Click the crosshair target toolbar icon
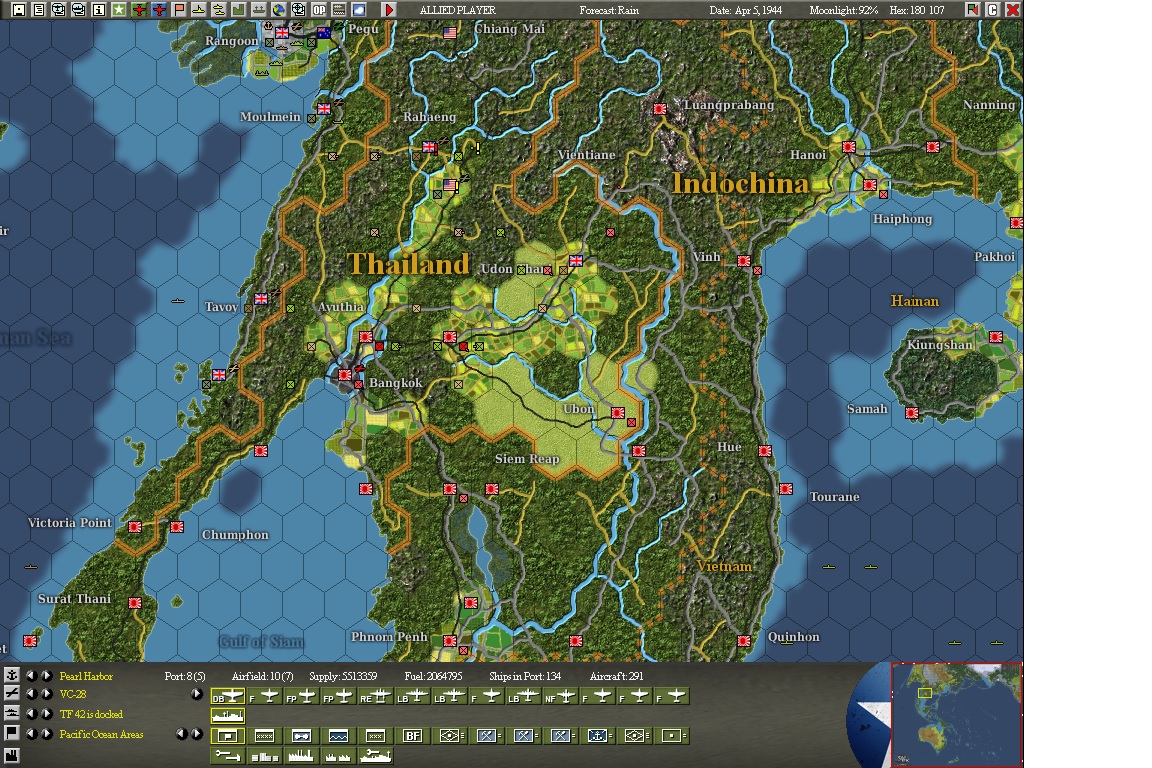This screenshot has width=1152, height=768. [299, 10]
